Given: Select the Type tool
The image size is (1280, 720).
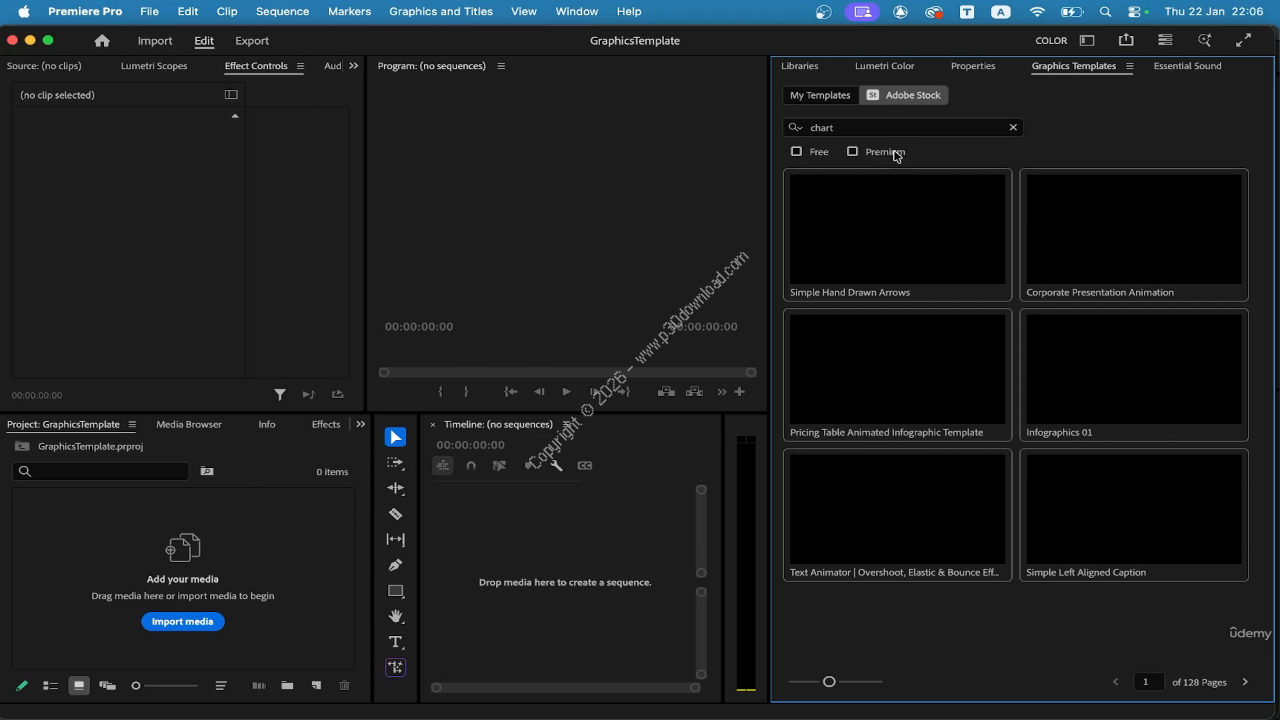Looking at the screenshot, I should [x=396, y=642].
